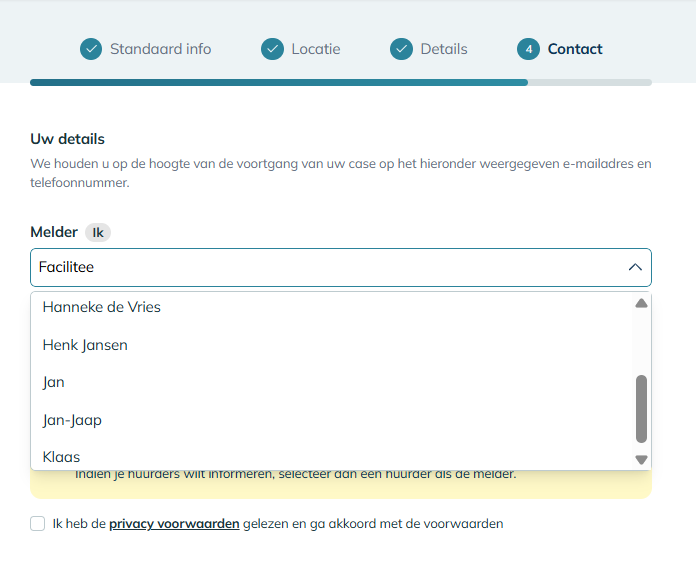The height and width of the screenshot is (586, 696).
Task: Click the Melder field showing Facilitee
Action: [x=320, y=268]
